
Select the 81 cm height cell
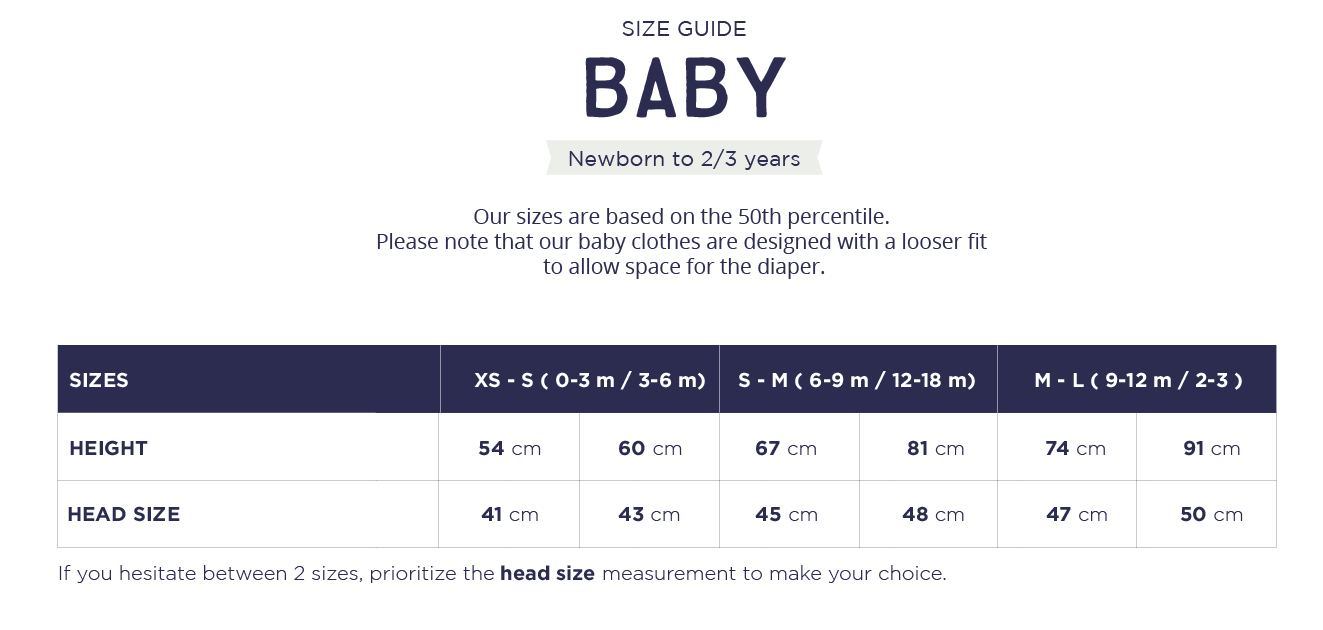[x=928, y=447]
